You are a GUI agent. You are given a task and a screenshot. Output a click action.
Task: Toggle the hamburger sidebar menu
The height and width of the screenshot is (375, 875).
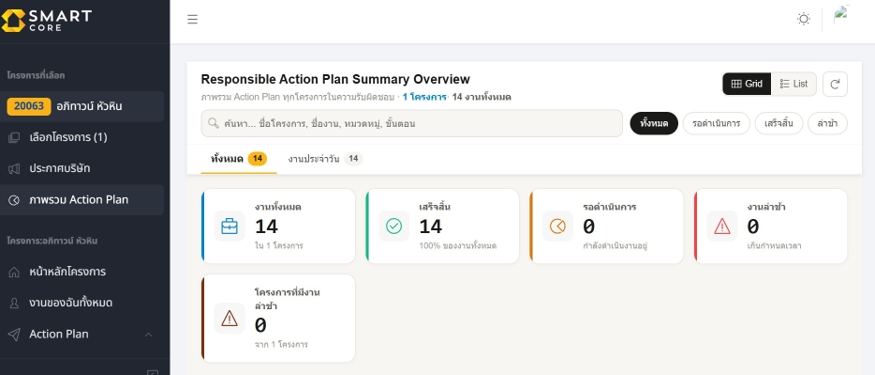(193, 20)
